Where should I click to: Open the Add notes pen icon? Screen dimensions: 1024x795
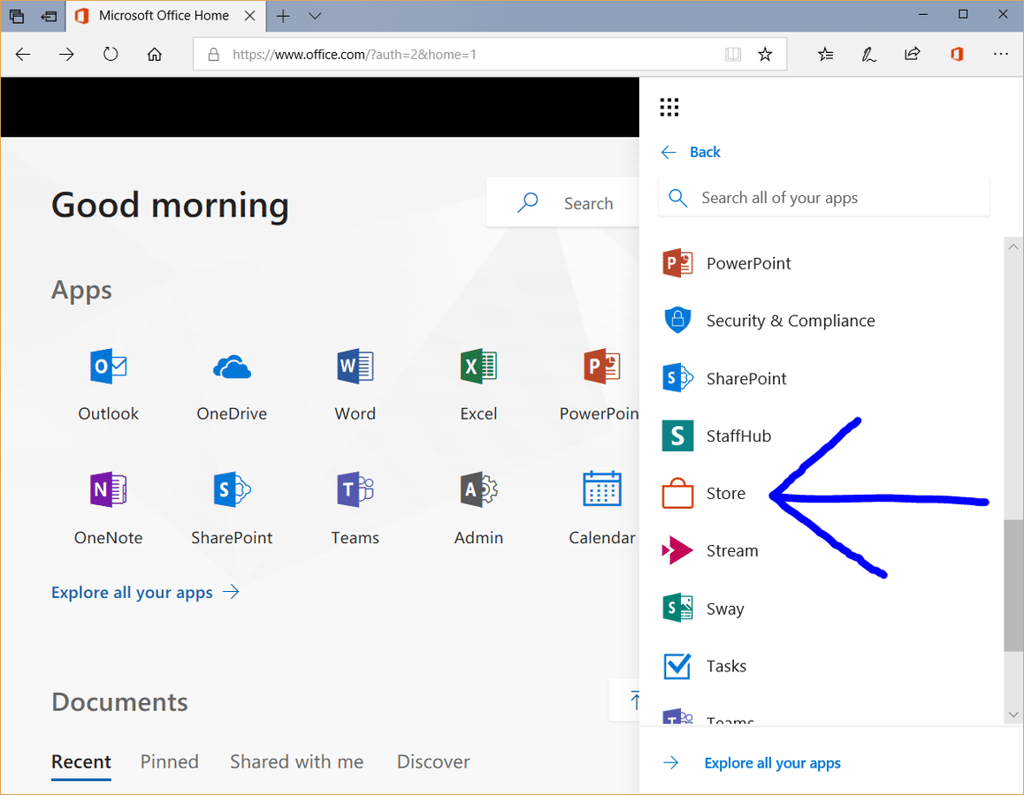[869, 54]
